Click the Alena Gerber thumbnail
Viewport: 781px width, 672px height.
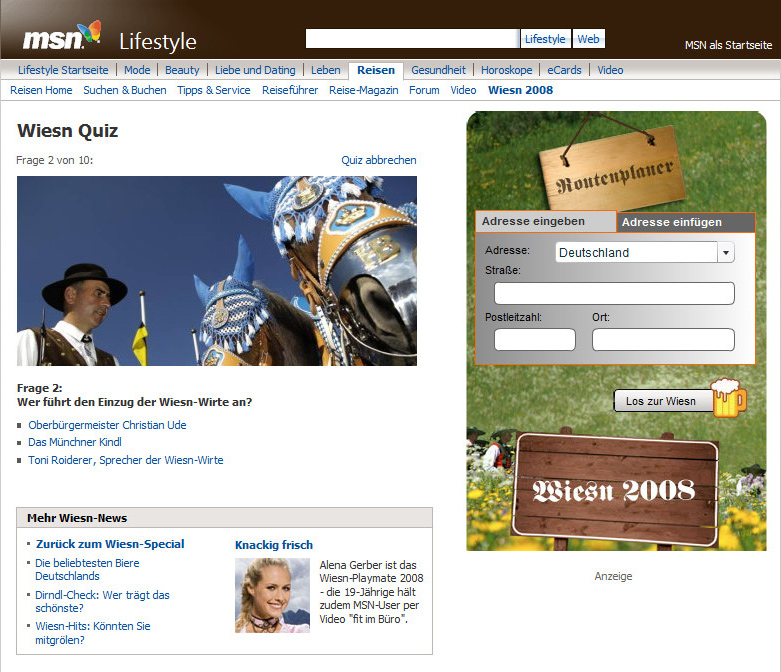(272, 595)
